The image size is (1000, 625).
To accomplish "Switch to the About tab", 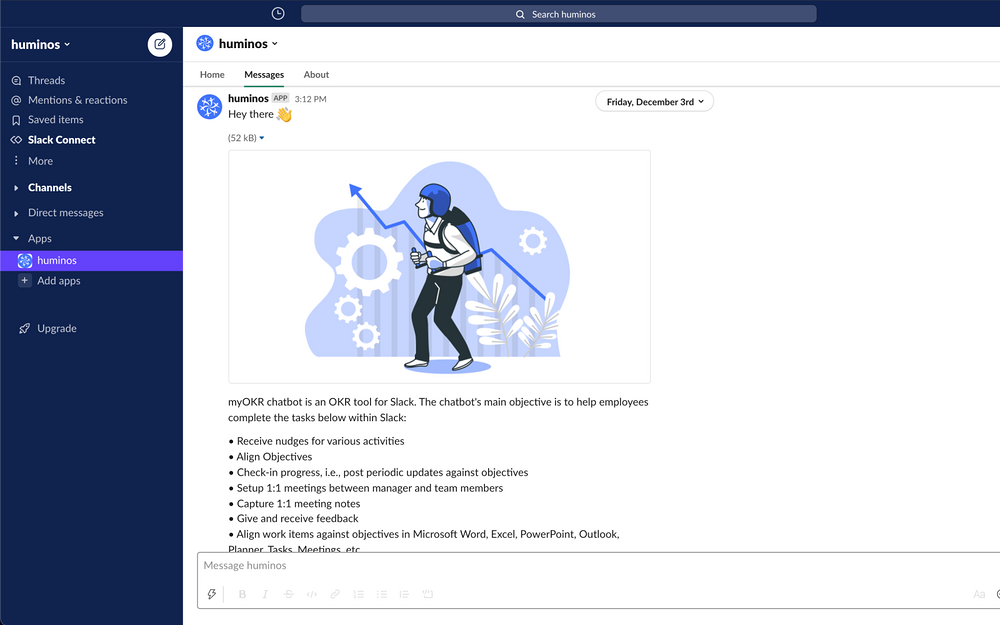I will [x=316, y=75].
